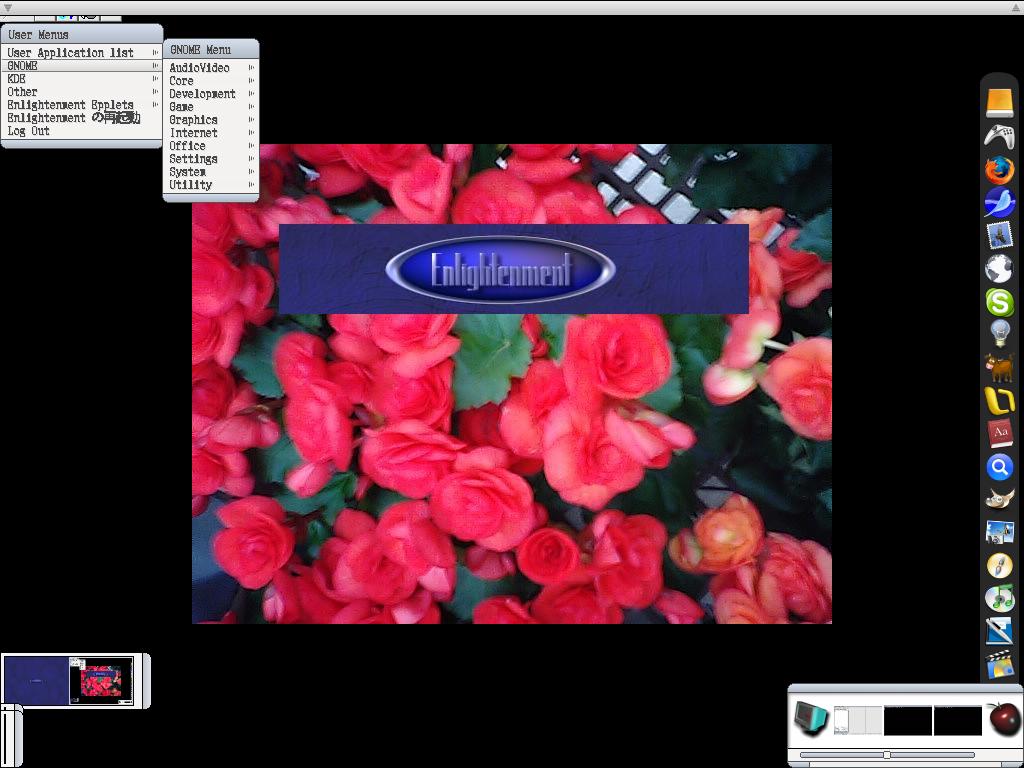
Task: Expand the Graphics submenu
Action: tap(194, 120)
